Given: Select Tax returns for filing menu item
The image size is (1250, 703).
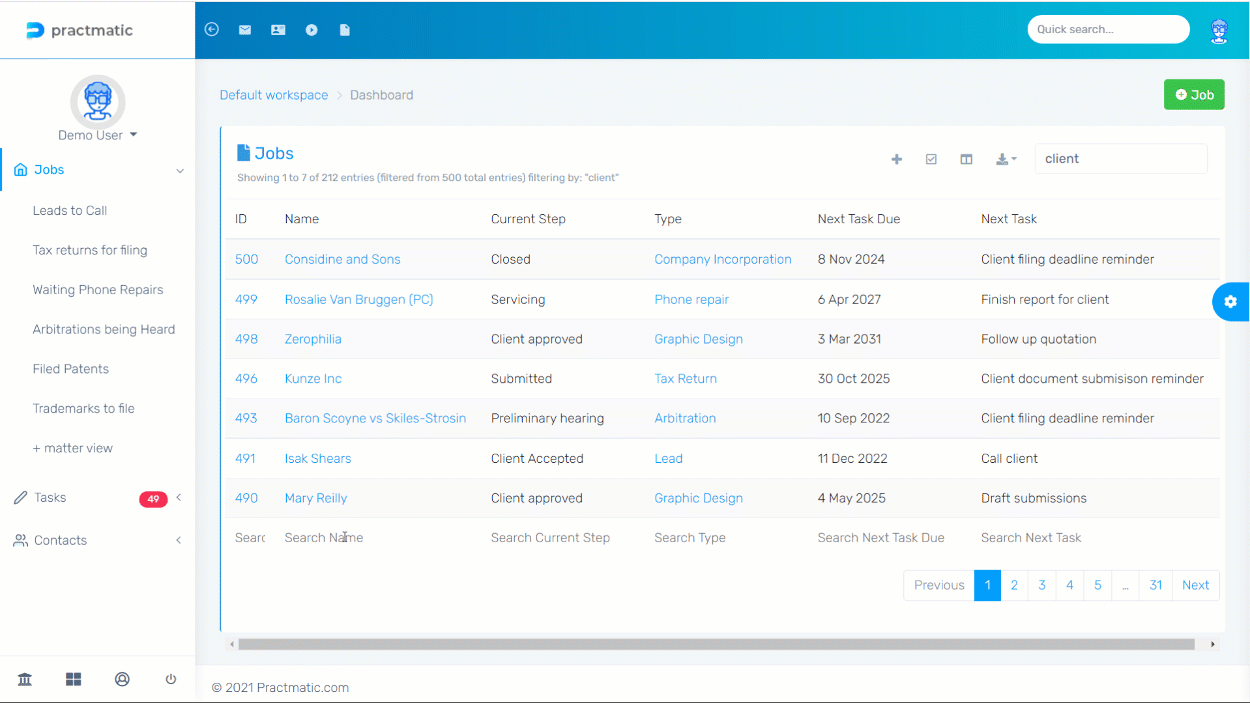Looking at the screenshot, I should [90, 250].
